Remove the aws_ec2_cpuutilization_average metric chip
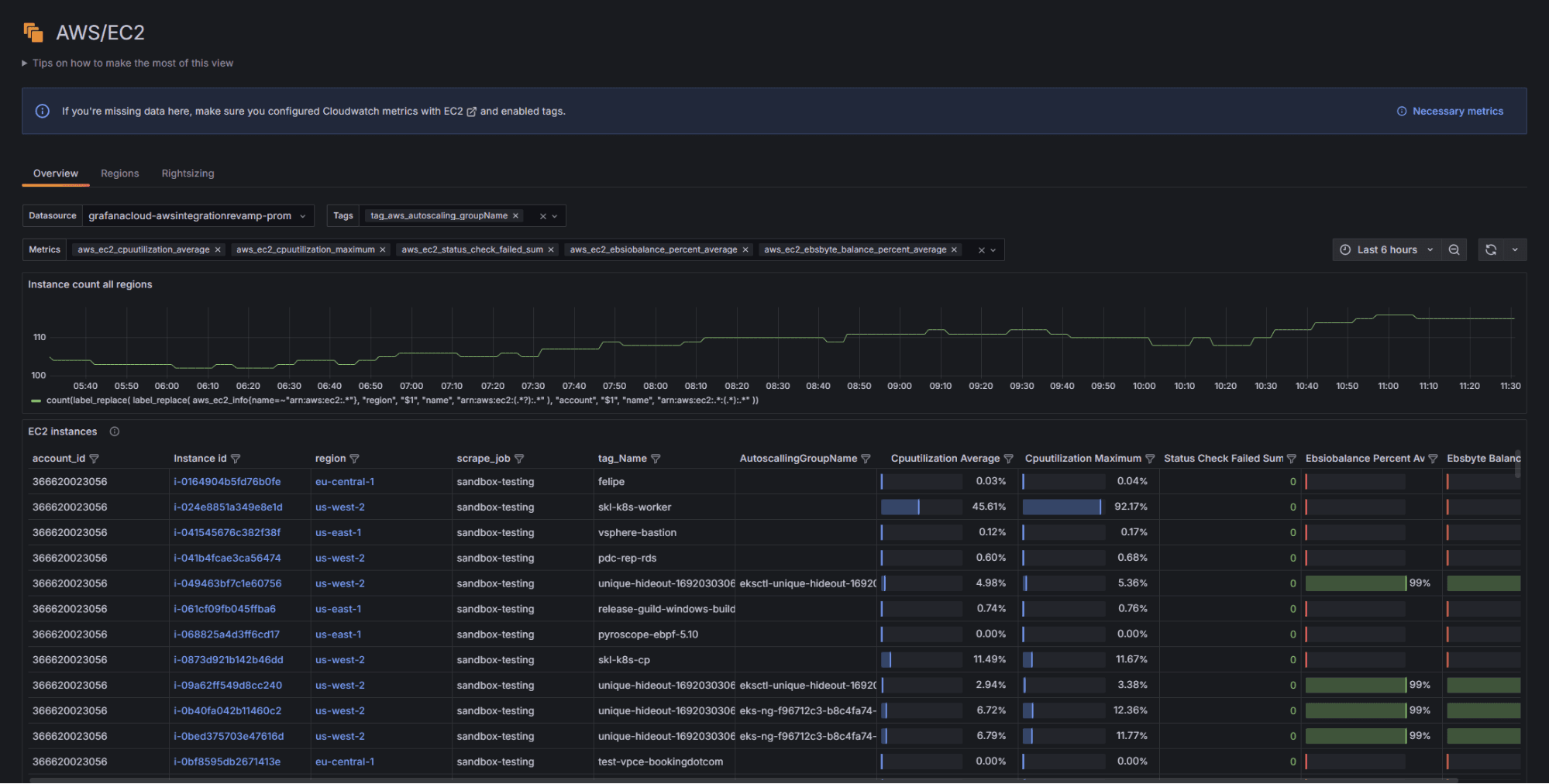The width and height of the screenshot is (1549, 784). pyautogui.click(x=217, y=249)
